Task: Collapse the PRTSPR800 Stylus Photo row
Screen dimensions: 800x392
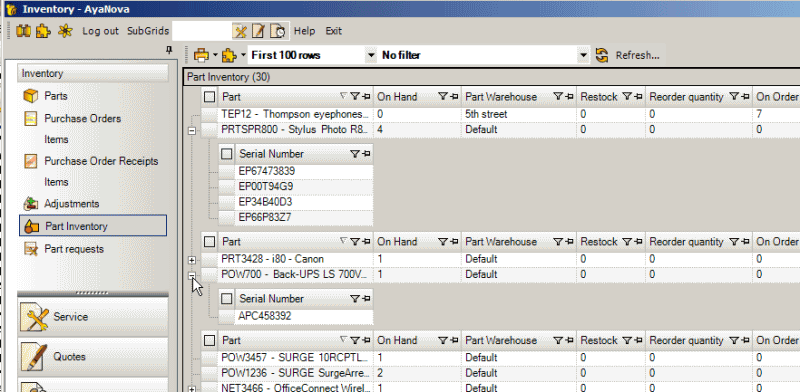Action: (x=192, y=131)
